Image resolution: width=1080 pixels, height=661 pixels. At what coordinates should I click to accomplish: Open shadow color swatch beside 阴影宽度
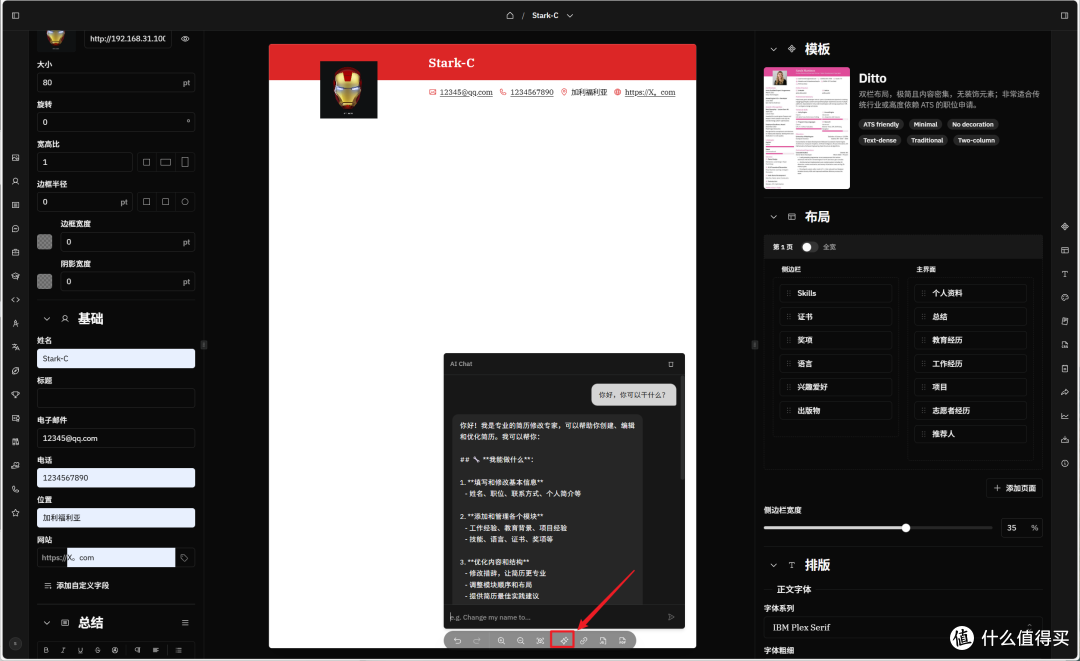[45, 282]
